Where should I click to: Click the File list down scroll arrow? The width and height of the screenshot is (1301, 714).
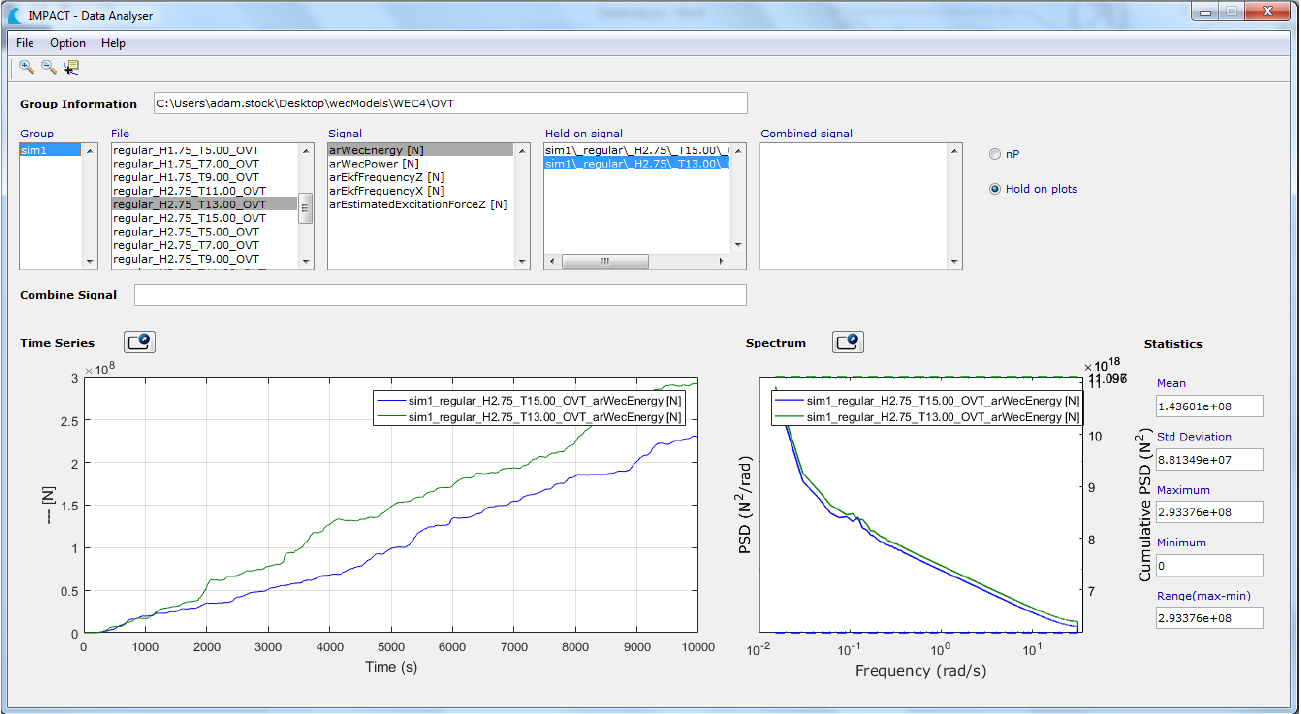point(306,262)
